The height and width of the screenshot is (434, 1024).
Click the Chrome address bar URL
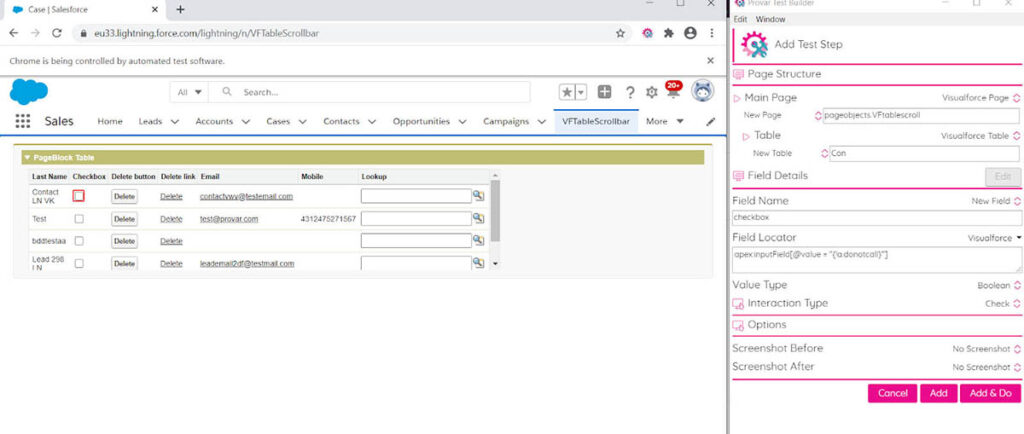pyautogui.click(x=206, y=33)
